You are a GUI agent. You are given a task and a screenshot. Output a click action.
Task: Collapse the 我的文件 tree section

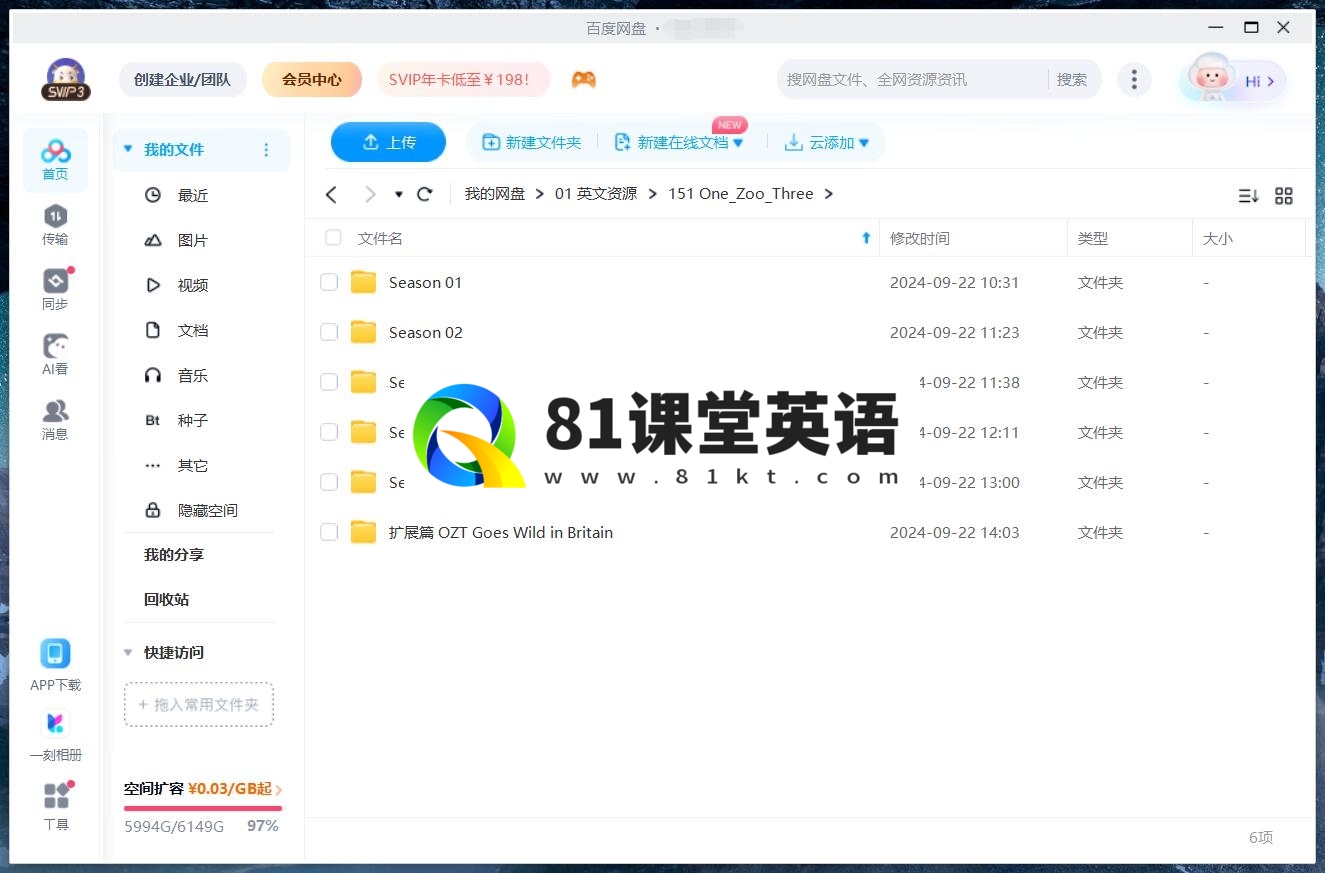pos(127,150)
